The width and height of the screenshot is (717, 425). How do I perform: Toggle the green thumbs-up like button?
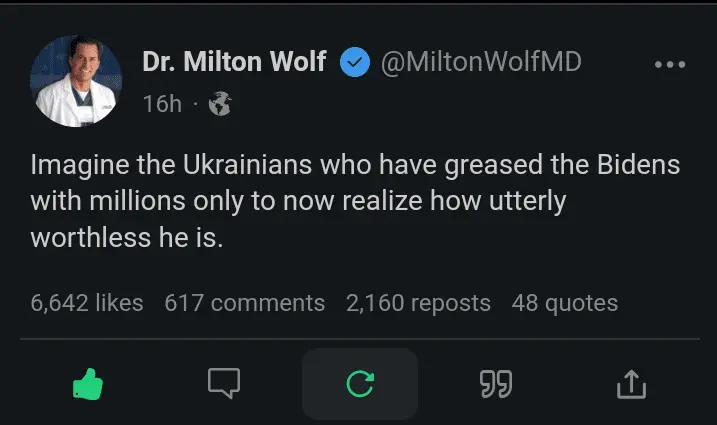click(87, 384)
